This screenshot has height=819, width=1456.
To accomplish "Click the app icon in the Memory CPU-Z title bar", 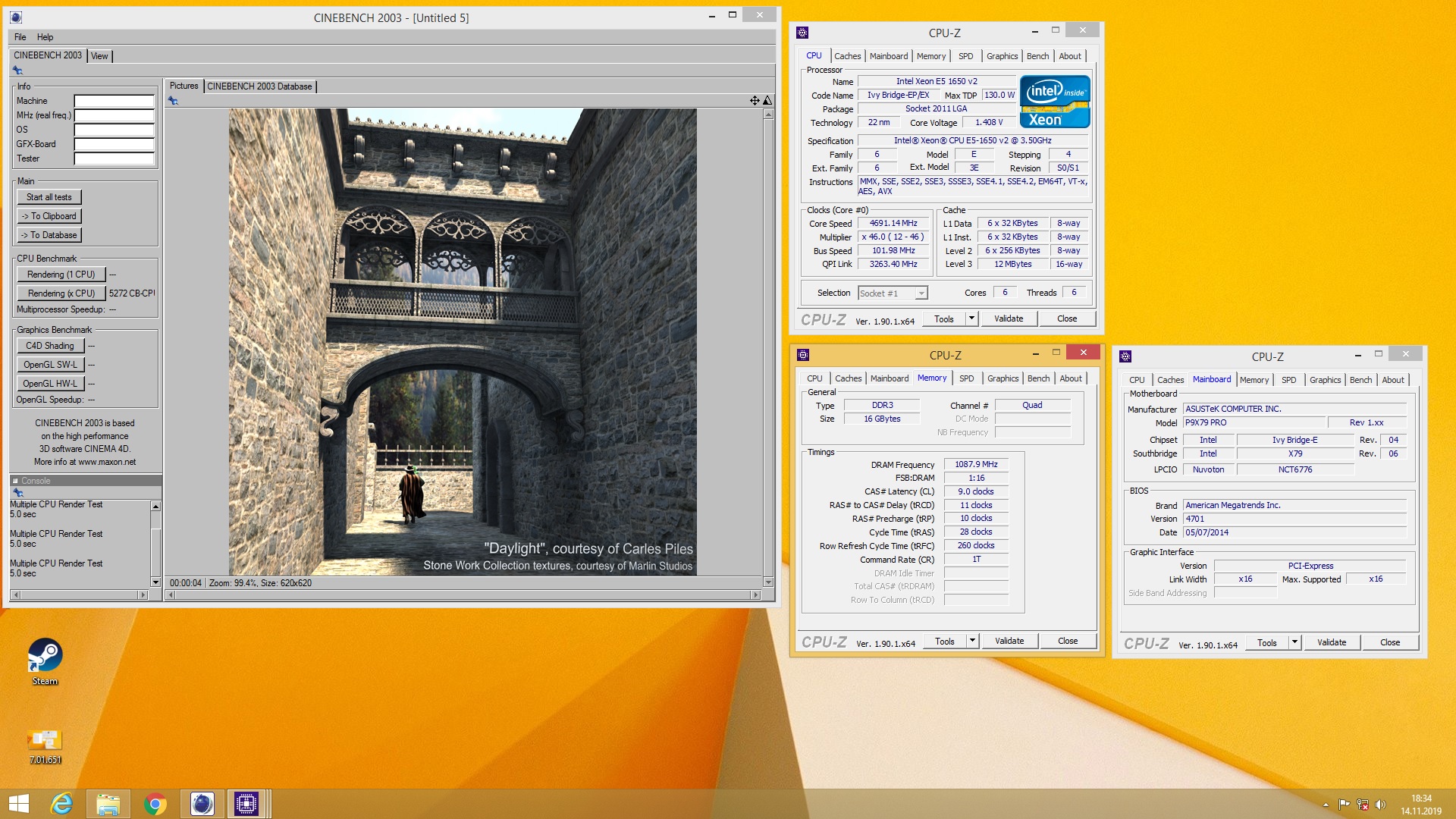I will click(x=803, y=355).
